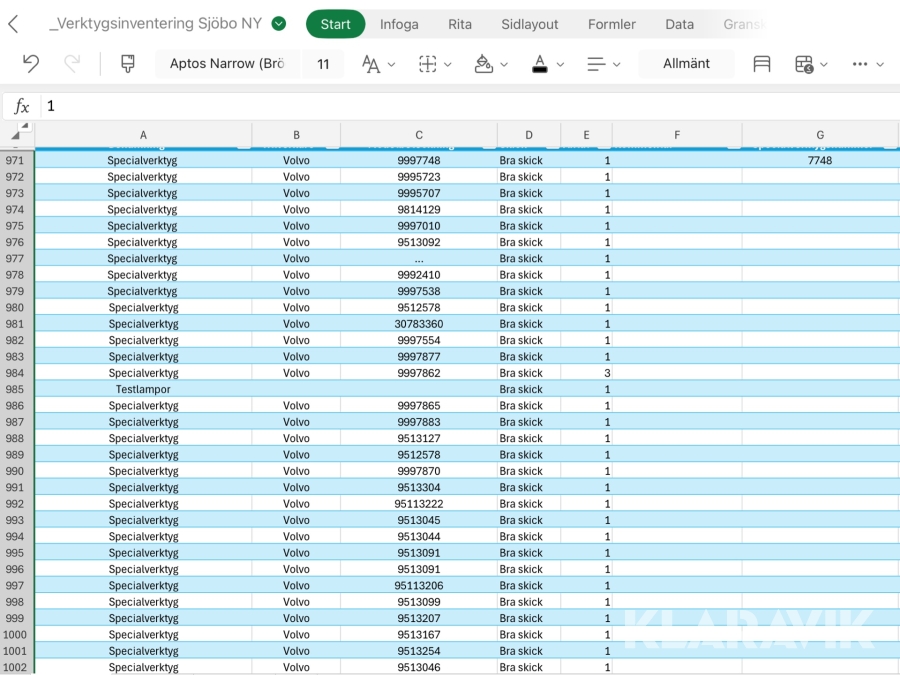The height and width of the screenshot is (675, 900).
Task: Tap the green saved status badge
Action: pyautogui.click(x=279, y=24)
